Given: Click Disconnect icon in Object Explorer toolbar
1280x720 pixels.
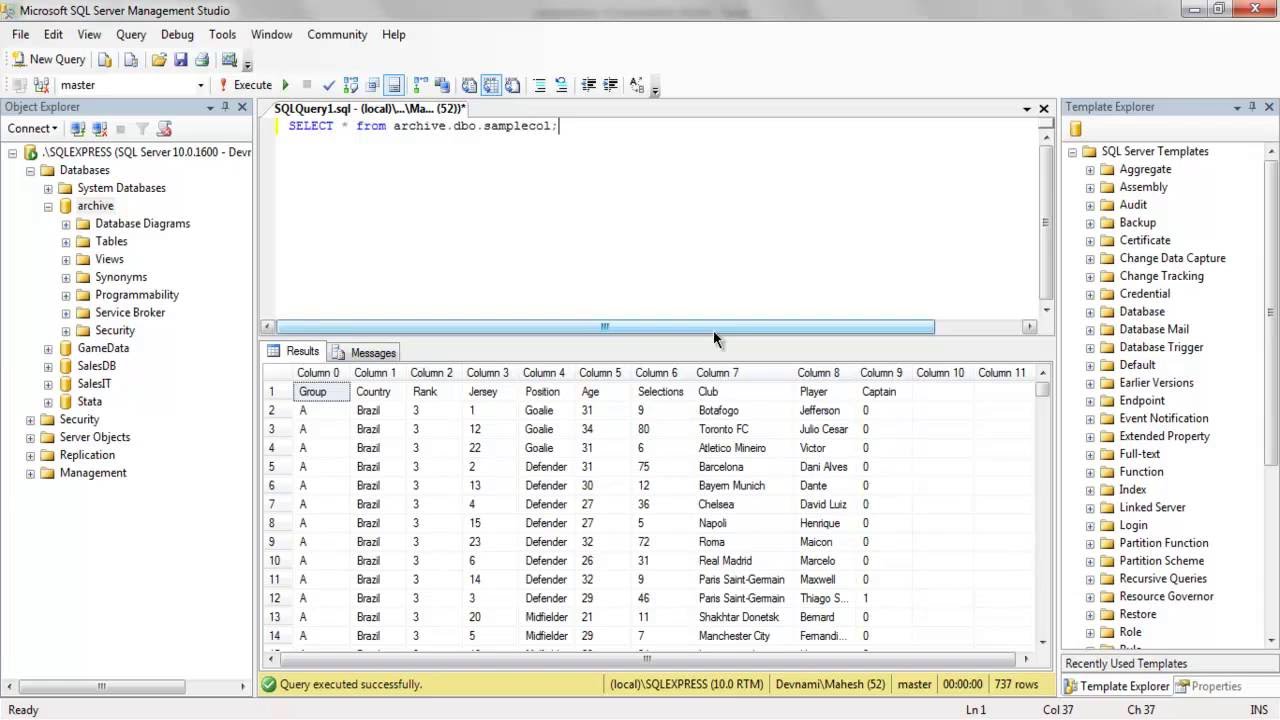Looking at the screenshot, I should [x=99, y=128].
